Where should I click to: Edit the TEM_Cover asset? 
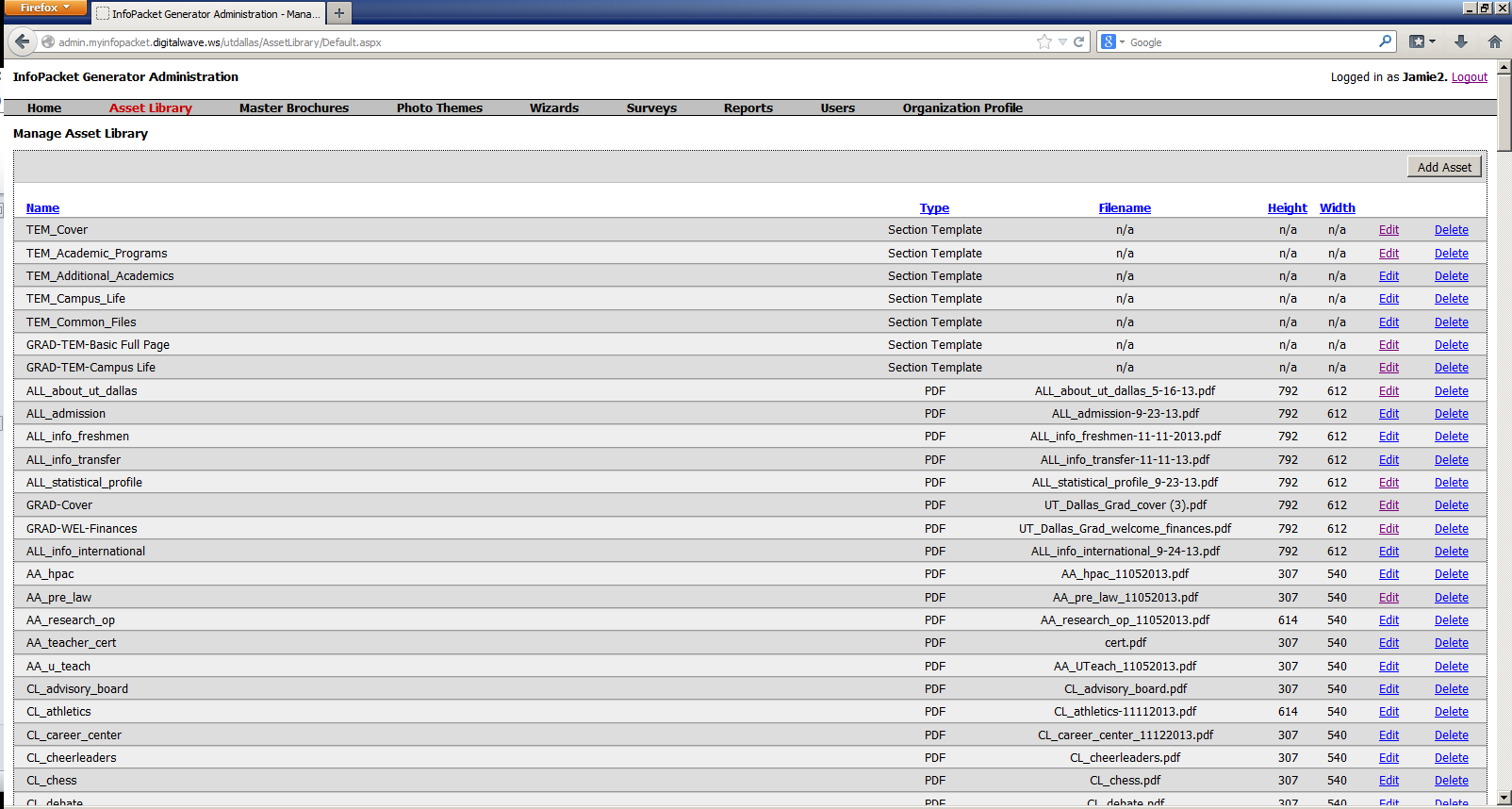(x=1388, y=230)
